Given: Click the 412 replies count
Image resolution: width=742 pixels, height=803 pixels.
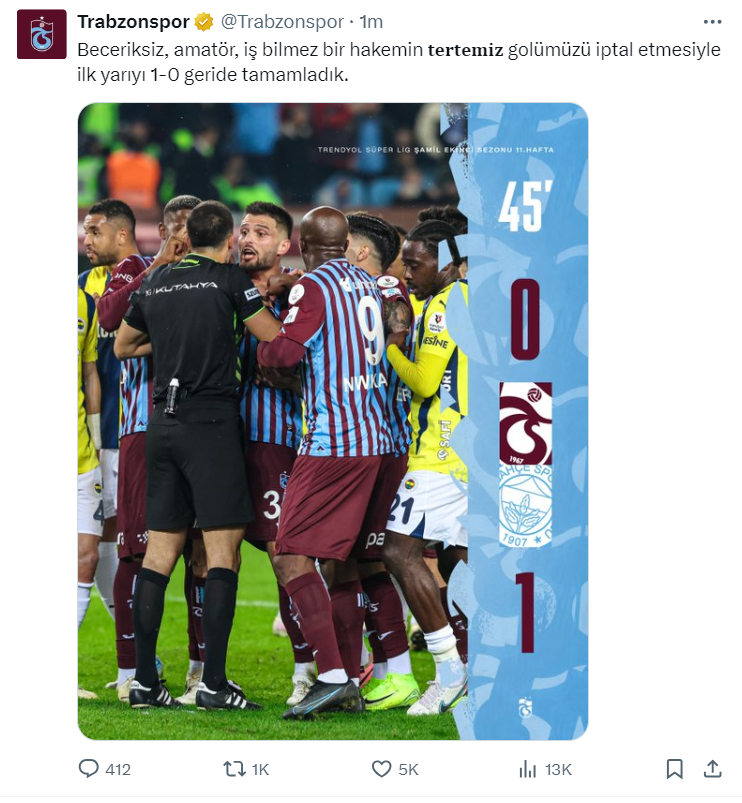Looking at the screenshot, I should pyautogui.click(x=118, y=769).
